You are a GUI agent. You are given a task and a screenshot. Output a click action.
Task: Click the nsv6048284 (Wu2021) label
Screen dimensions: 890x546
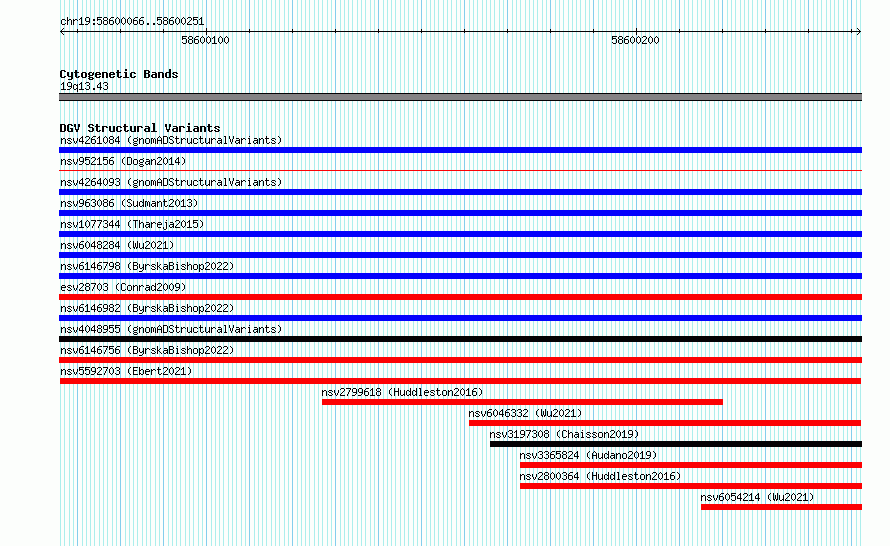click(x=117, y=245)
